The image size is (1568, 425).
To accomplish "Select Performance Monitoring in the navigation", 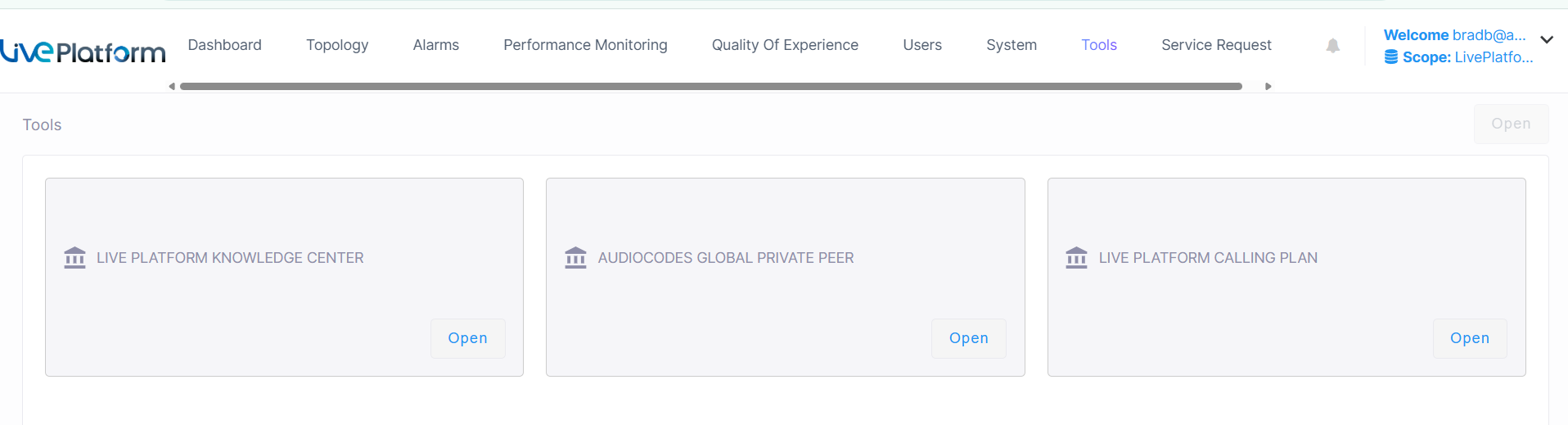I will tap(585, 45).
